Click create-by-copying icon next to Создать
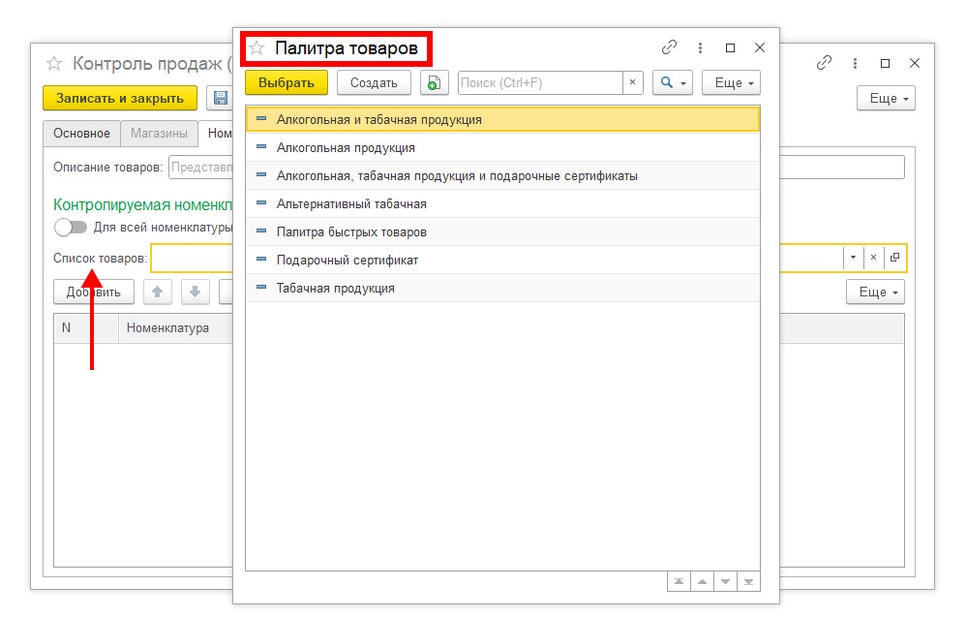Image resolution: width=967 pixels, height=617 pixels. pos(434,83)
